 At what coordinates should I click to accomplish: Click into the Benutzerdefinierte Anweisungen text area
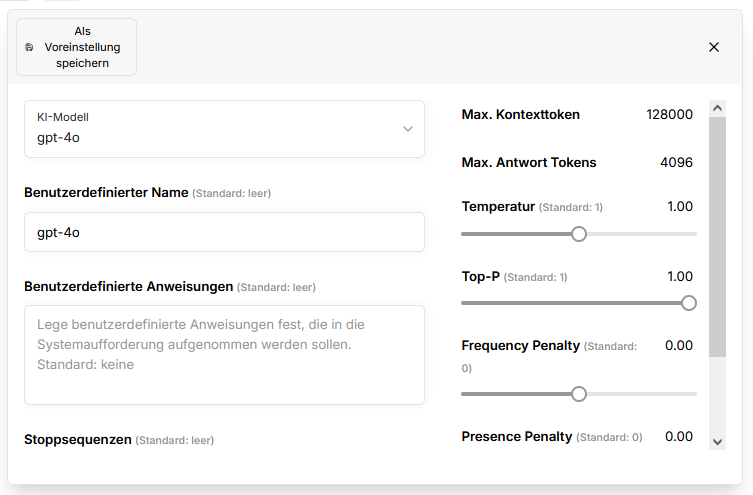point(224,354)
